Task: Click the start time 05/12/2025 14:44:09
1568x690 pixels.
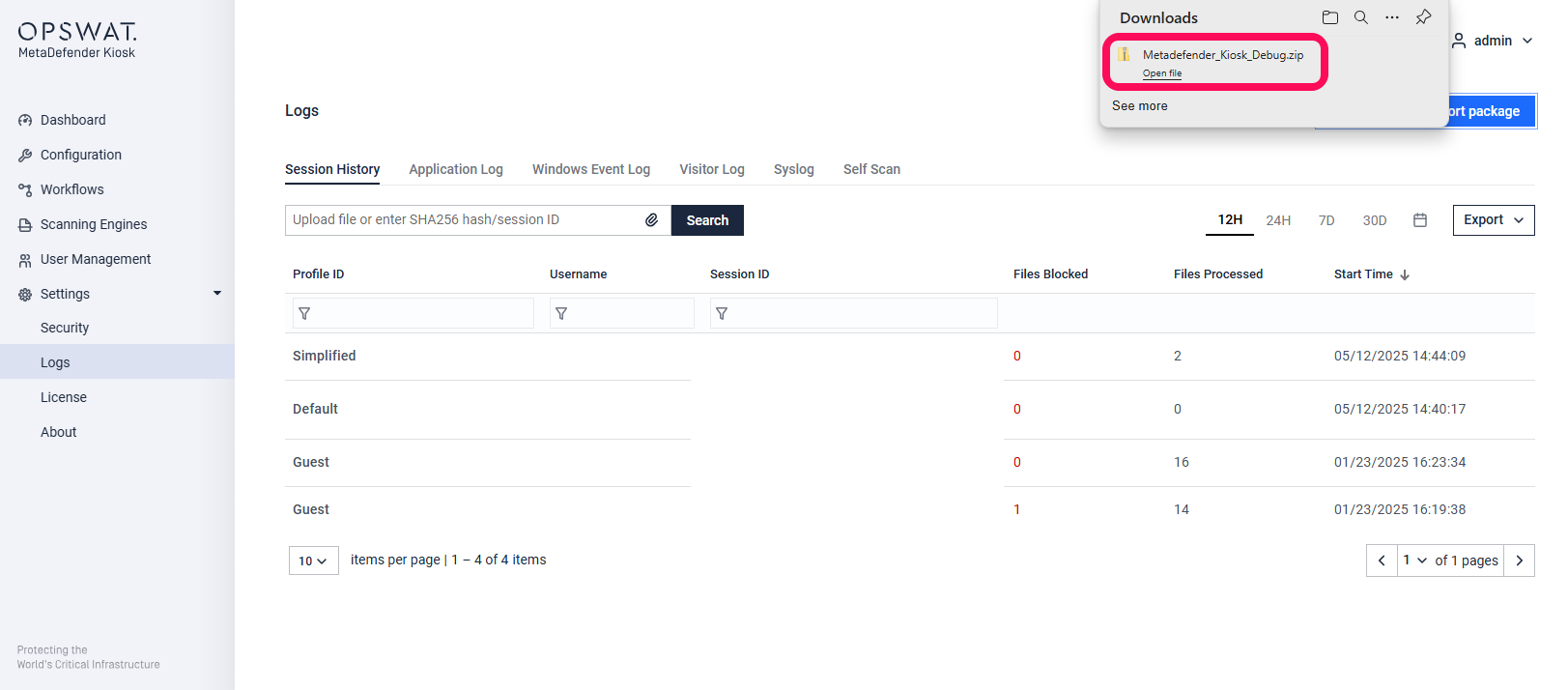Action: point(1400,356)
